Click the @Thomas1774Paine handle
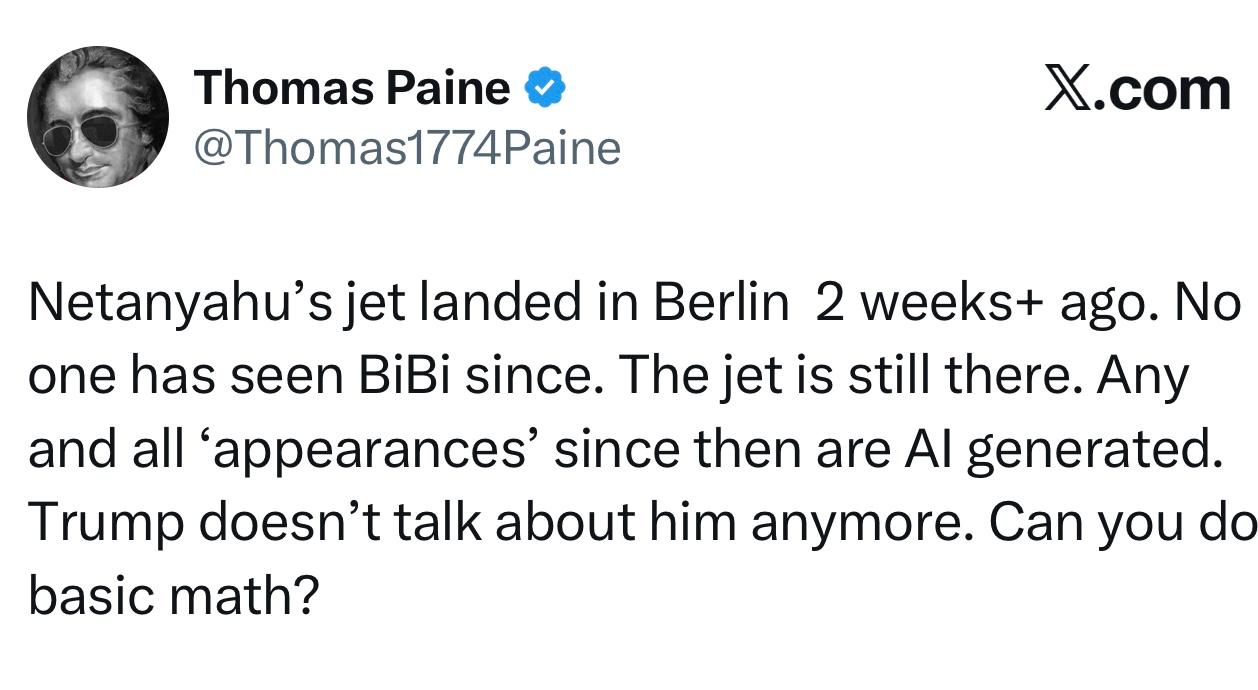This screenshot has width=1258, height=690. tap(407, 148)
